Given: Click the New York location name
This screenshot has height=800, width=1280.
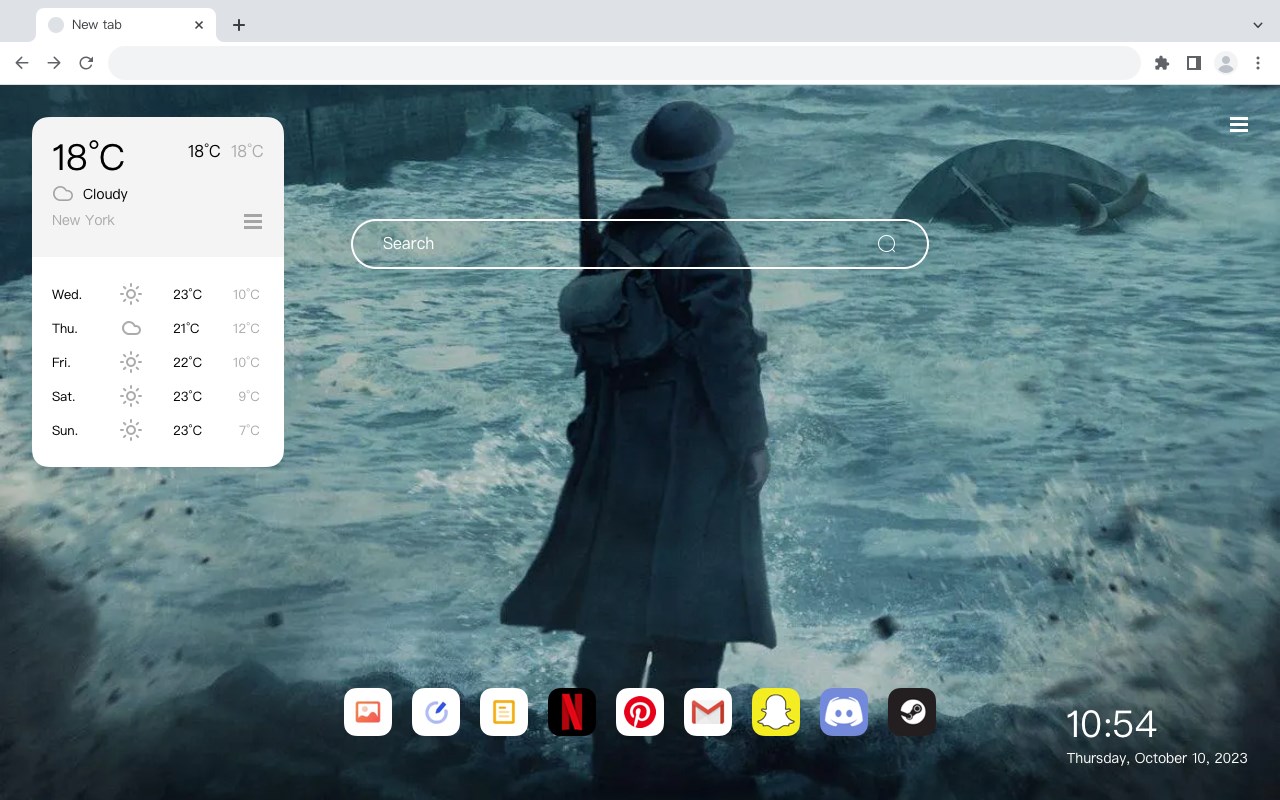Looking at the screenshot, I should 83,220.
